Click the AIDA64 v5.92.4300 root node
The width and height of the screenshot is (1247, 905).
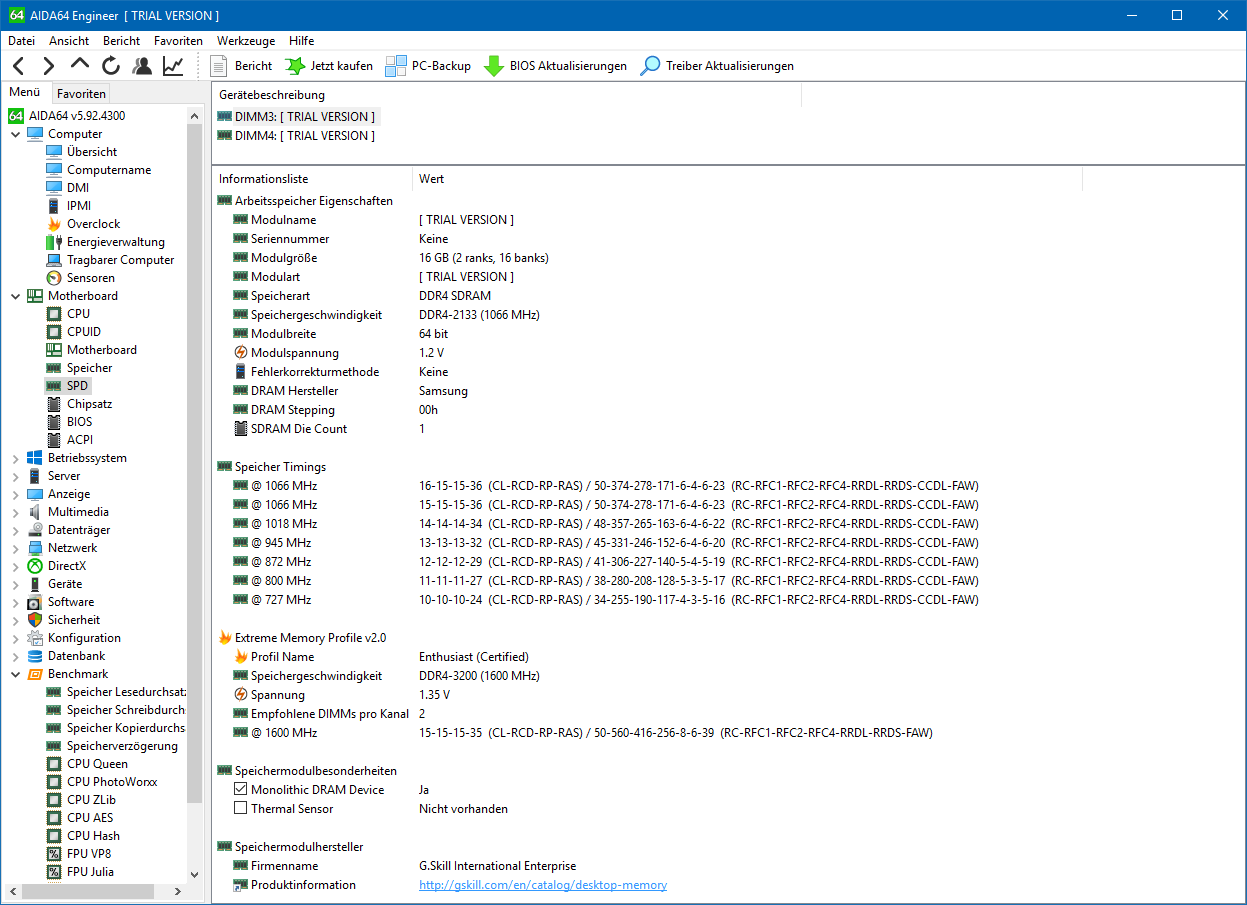point(77,116)
